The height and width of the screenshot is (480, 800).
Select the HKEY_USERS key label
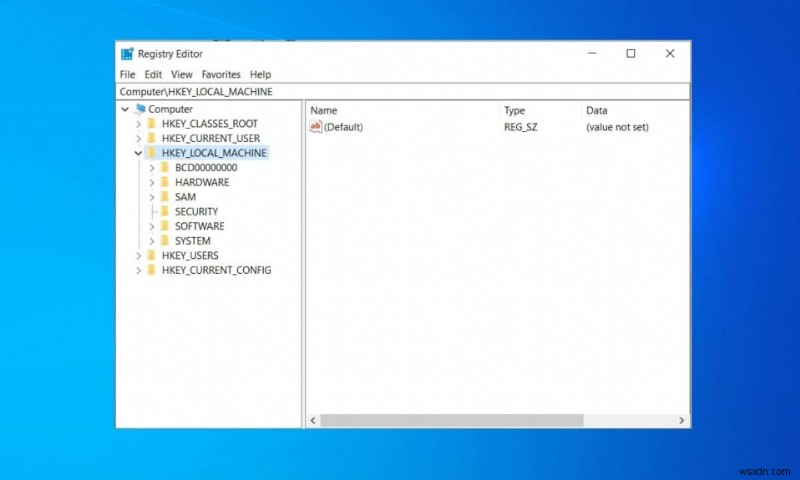coord(190,256)
